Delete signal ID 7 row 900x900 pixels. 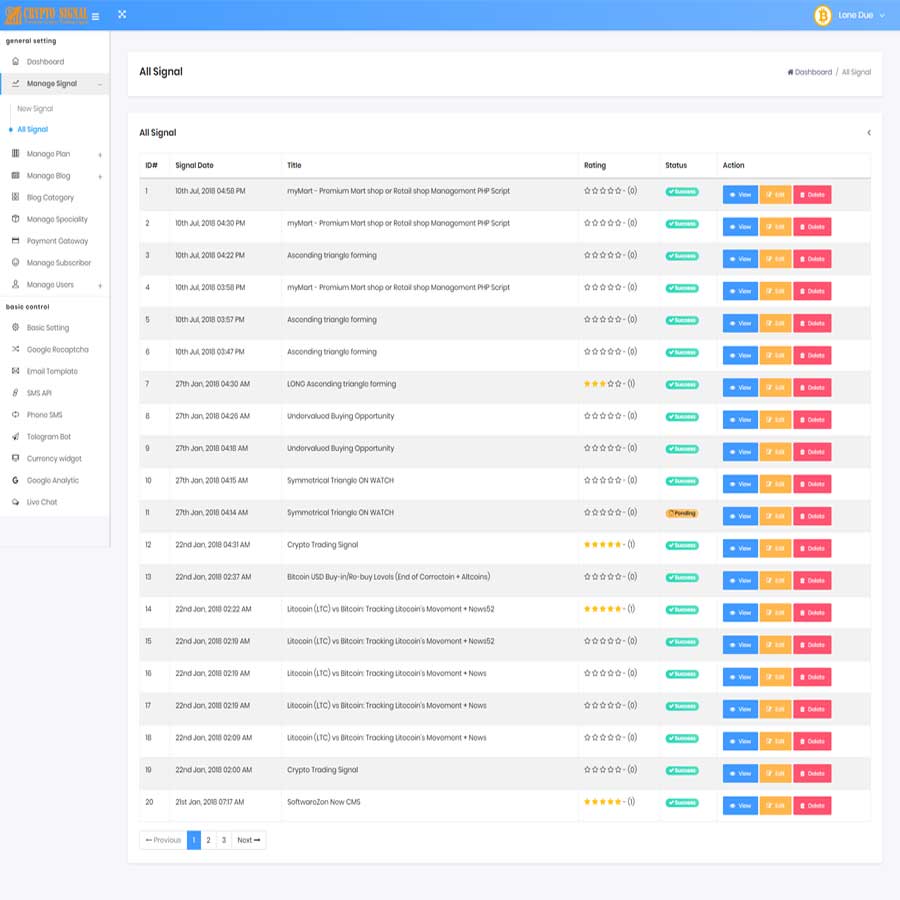[x=812, y=388]
